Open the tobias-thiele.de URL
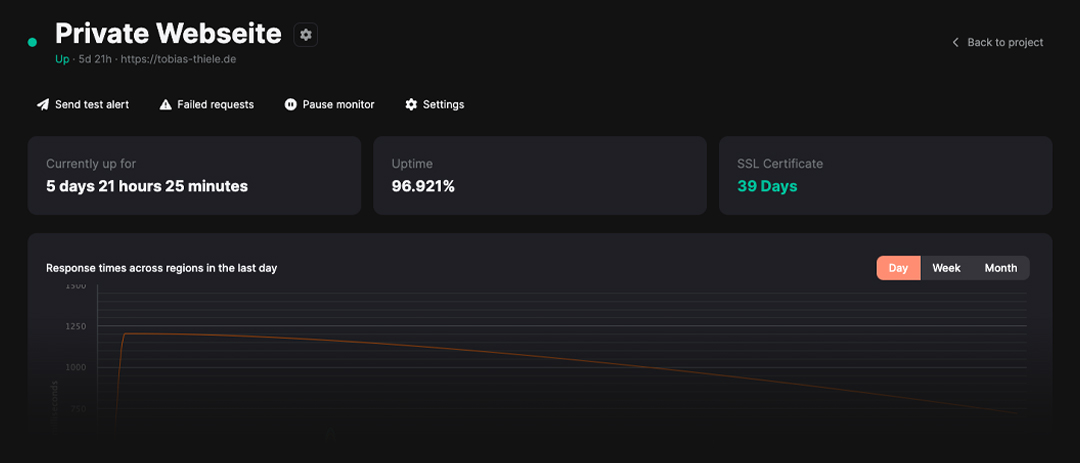Screen dimensions: 1080x463 (x=178, y=59)
